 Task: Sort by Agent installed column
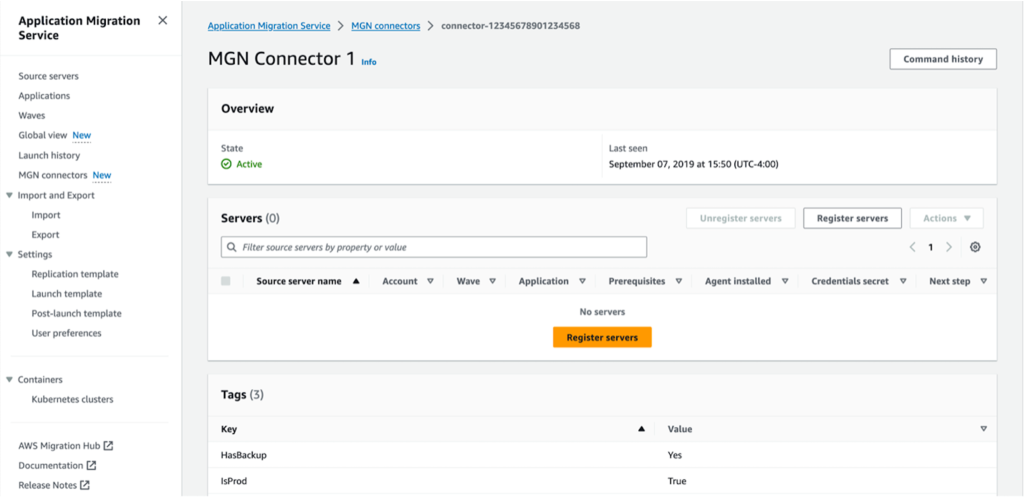(x=784, y=281)
